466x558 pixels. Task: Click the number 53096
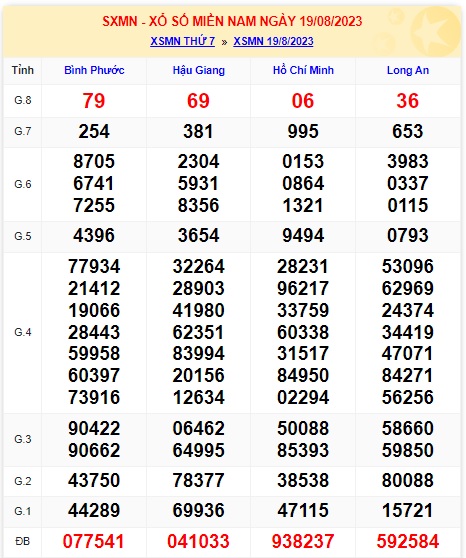[408, 267]
